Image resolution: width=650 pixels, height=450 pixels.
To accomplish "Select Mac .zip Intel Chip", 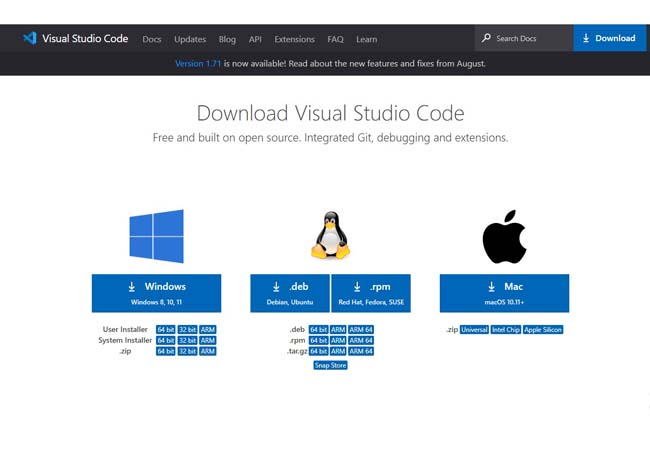I will pos(505,329).
